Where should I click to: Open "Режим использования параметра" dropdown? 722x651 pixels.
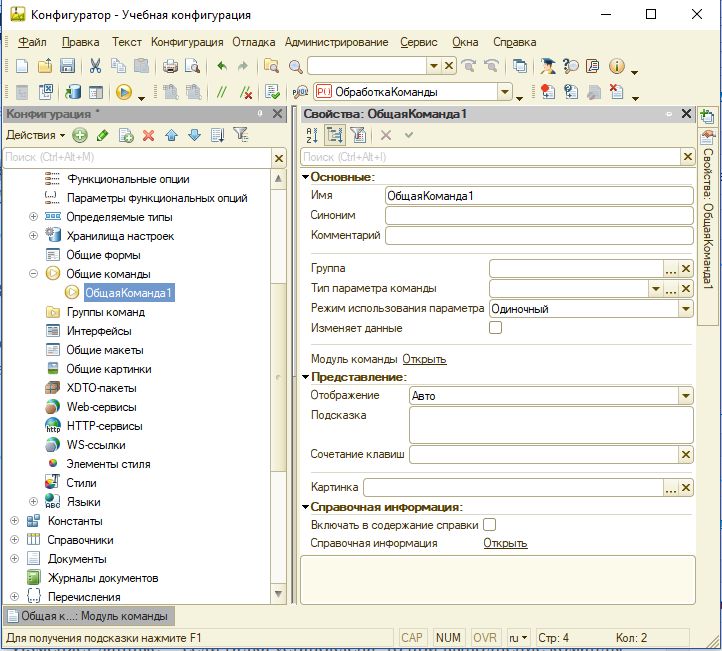(685, 309)
